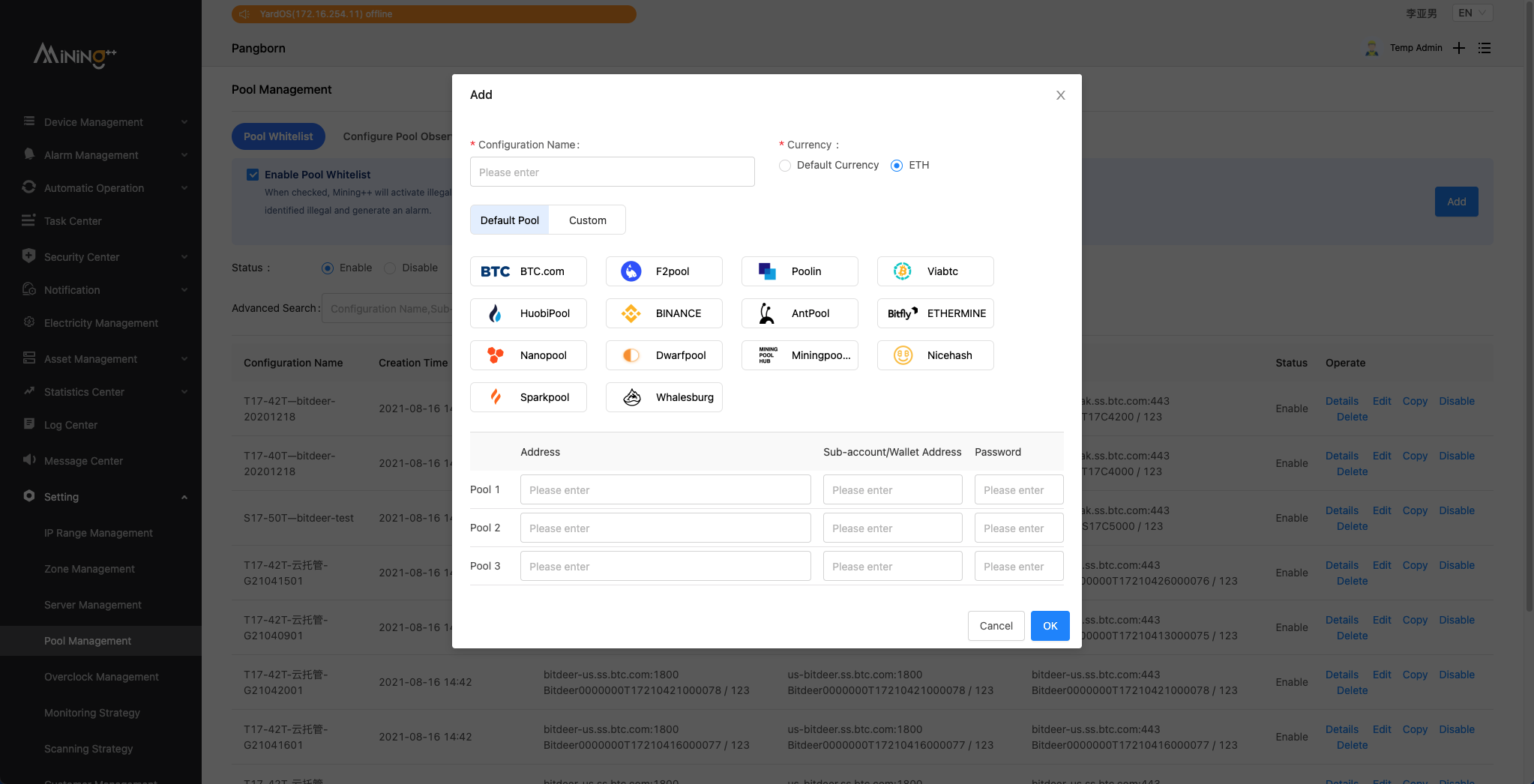
Task: Close the Add dialog with X
Action: click(1060, 95)
